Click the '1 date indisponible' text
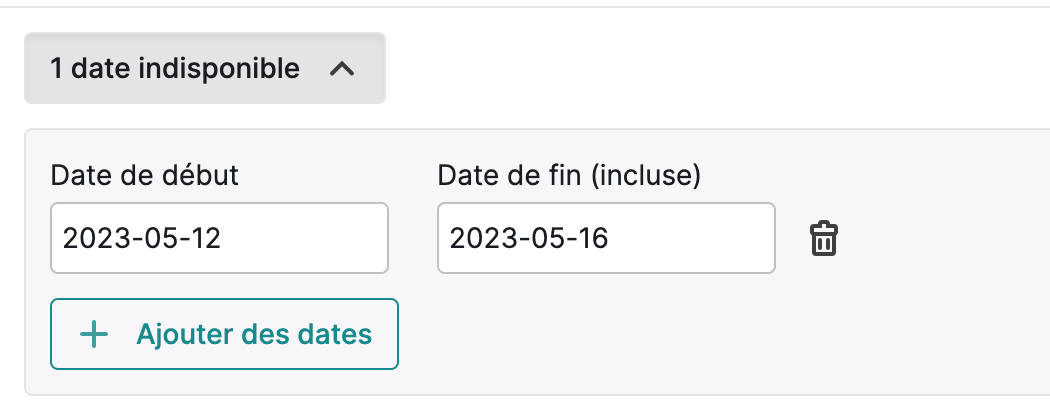1050x410 pixels. [175, 68]
